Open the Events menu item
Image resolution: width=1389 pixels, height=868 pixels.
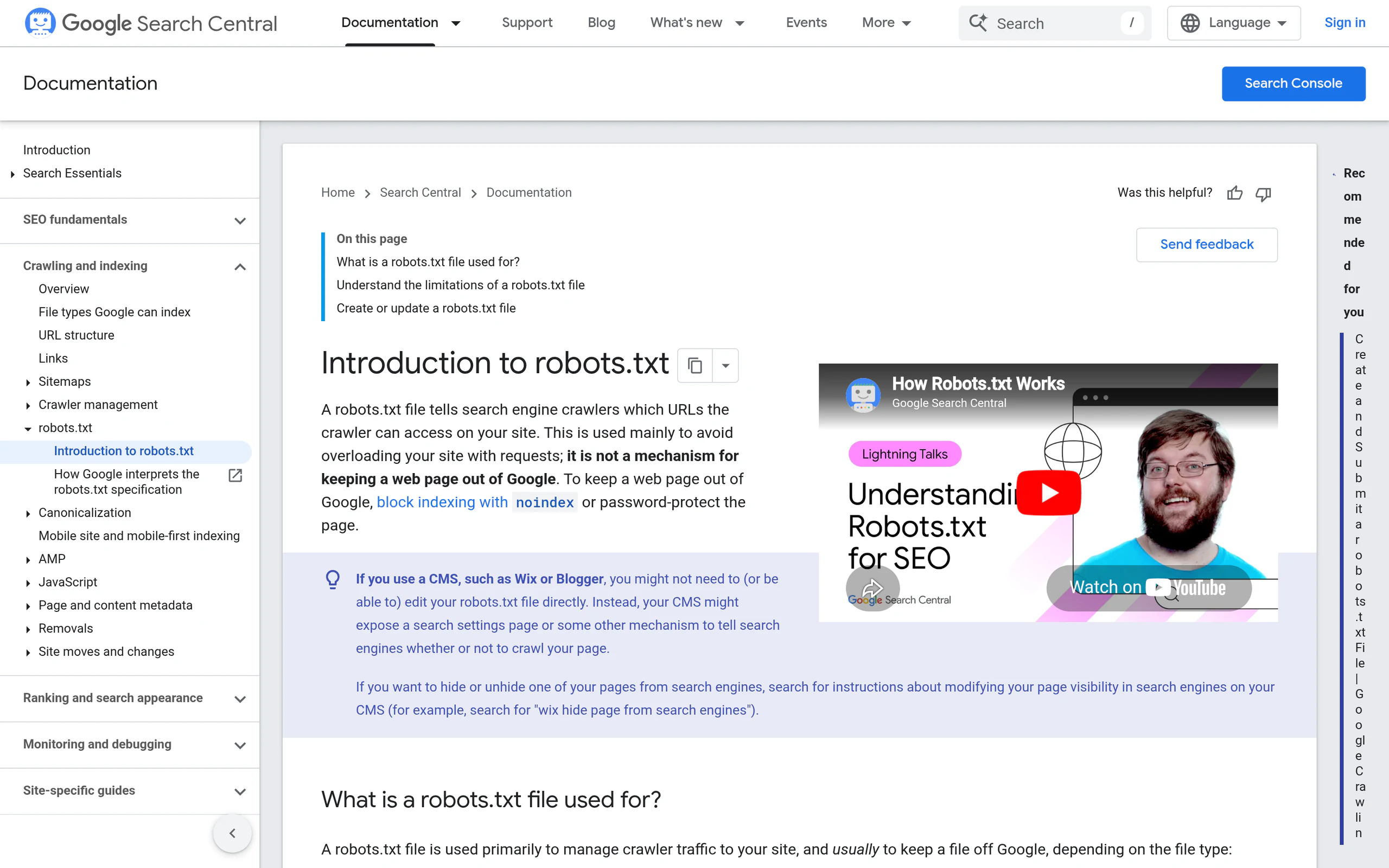tap(806, 23)
